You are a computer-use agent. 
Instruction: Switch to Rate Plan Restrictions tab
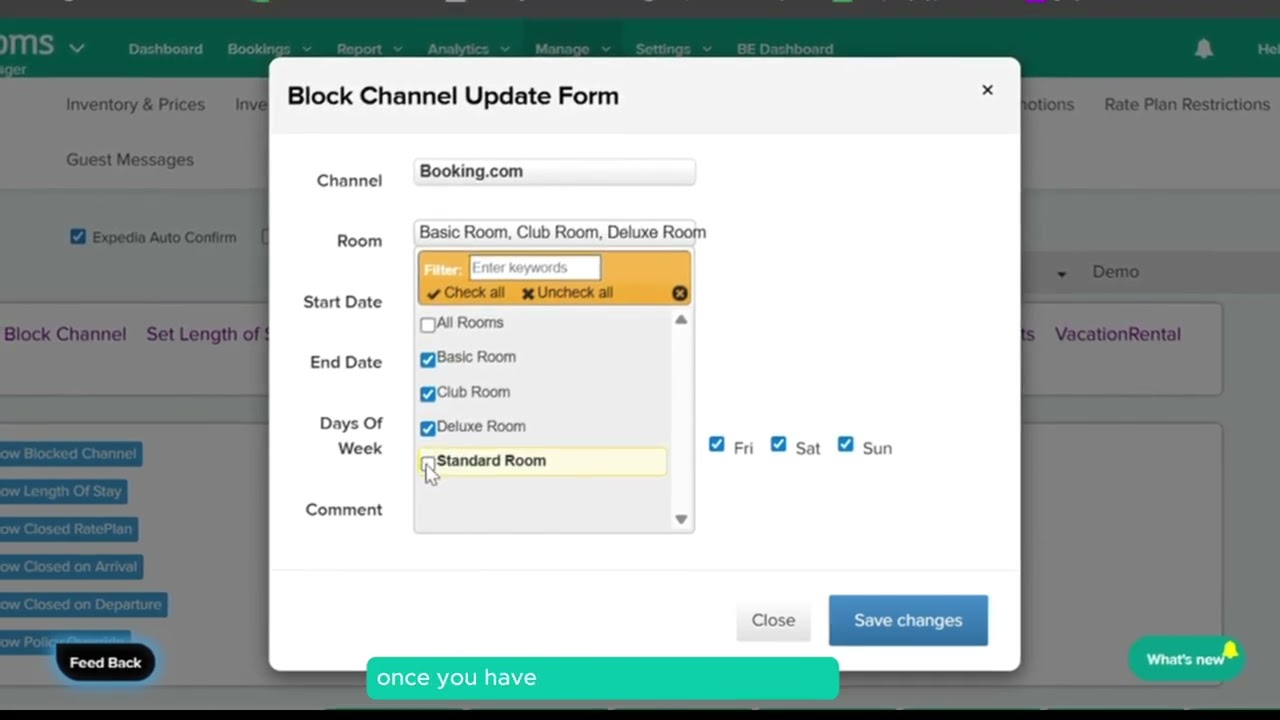pos(1187,105)
